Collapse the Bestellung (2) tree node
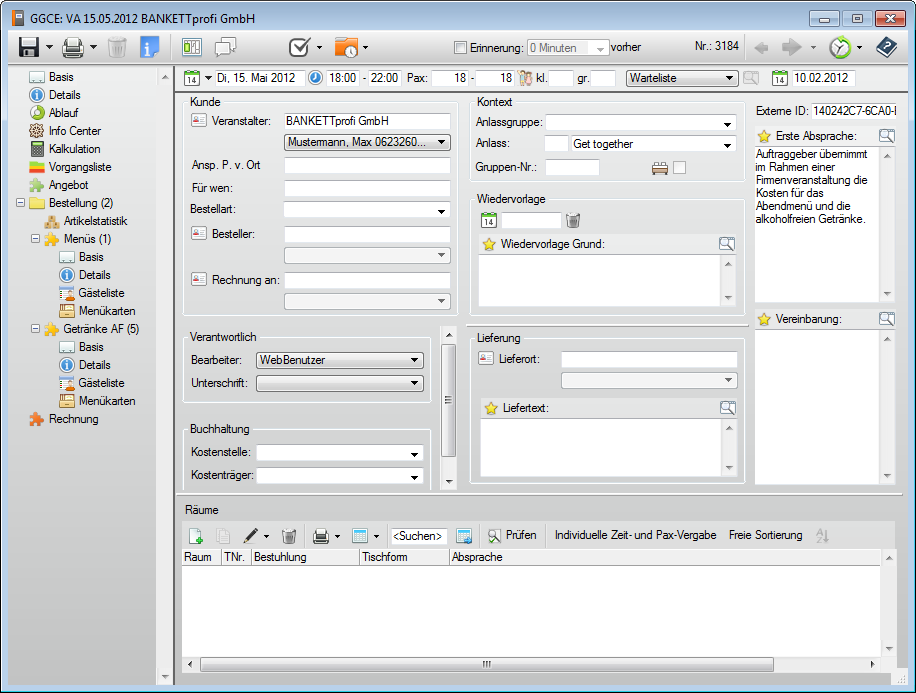The width and height of the screenshot is (916, 693). click(22, 203)
